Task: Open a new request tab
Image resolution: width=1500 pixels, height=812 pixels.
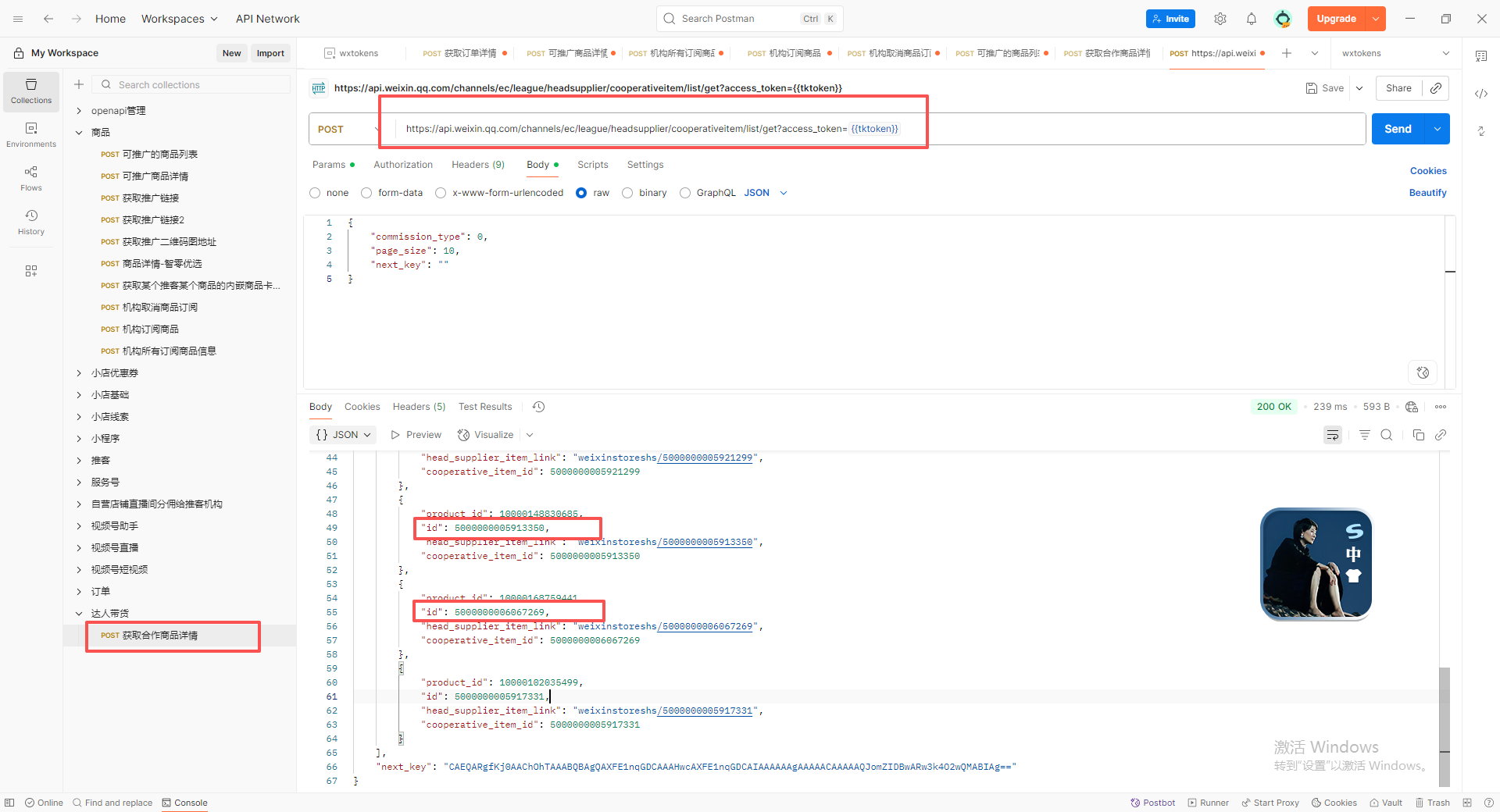Action: pyautogui.click(x=1287, y=53)
